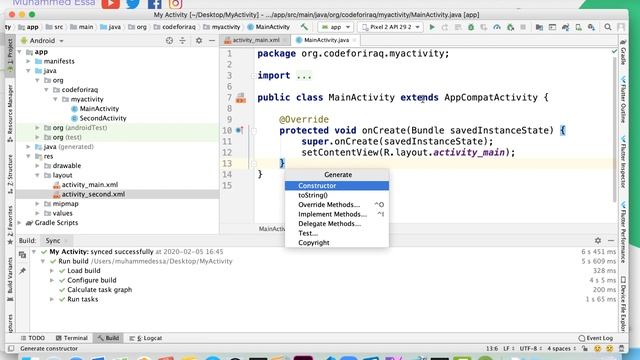The height and width of the screenshot is (360, 640).
Task: Click the YouTube icon at the top
Action: [x=111, y=4]
